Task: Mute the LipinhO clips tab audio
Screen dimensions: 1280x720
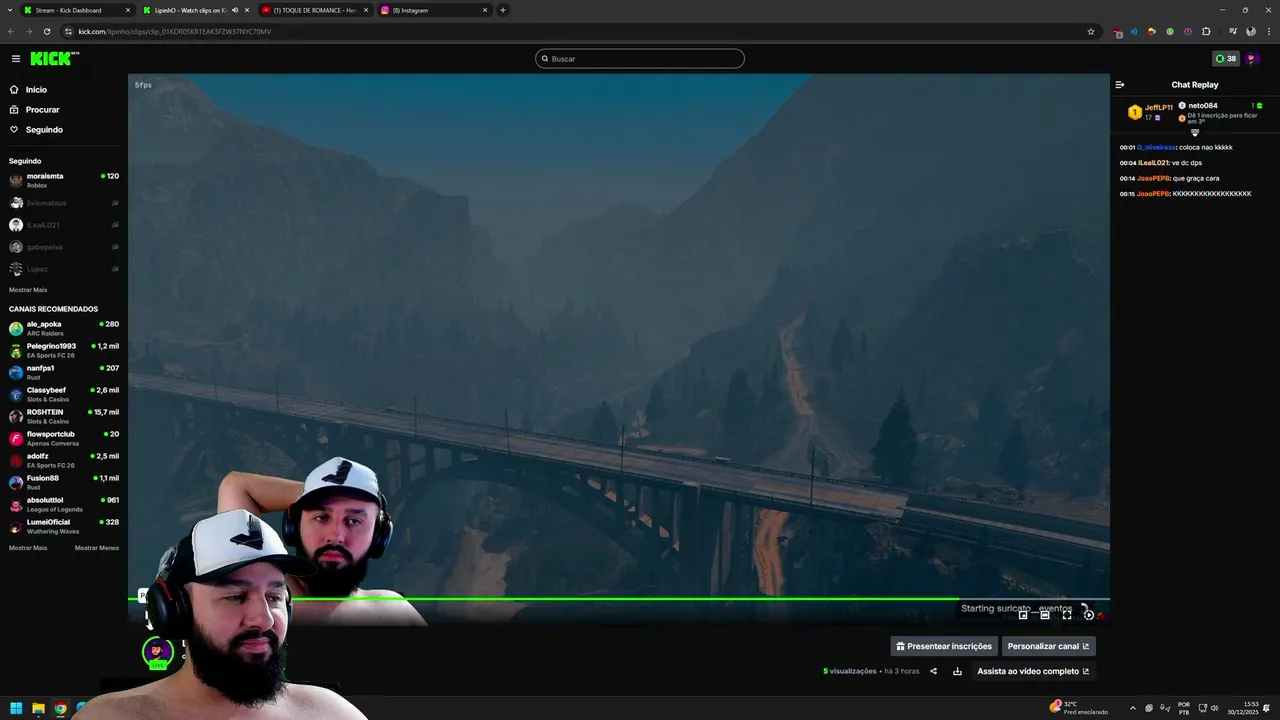Action: tap(234, 10)
